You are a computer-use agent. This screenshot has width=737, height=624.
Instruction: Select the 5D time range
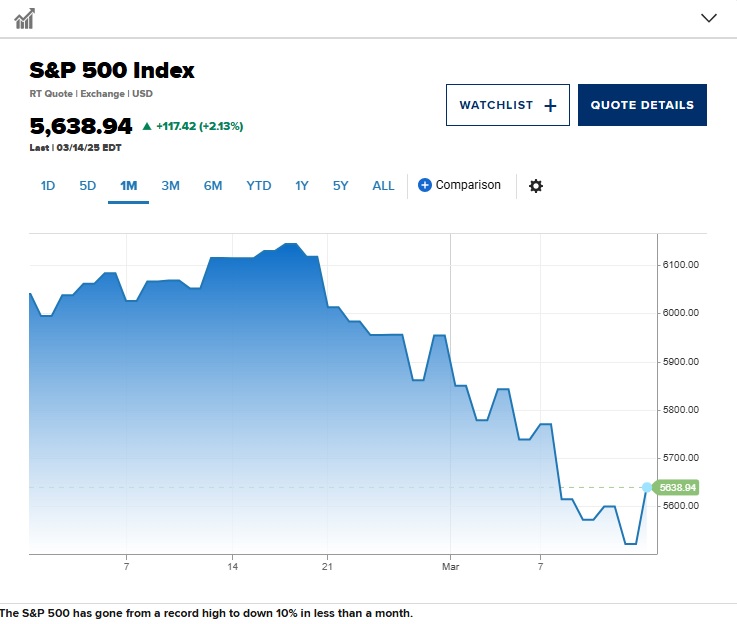tap(88, 186)
